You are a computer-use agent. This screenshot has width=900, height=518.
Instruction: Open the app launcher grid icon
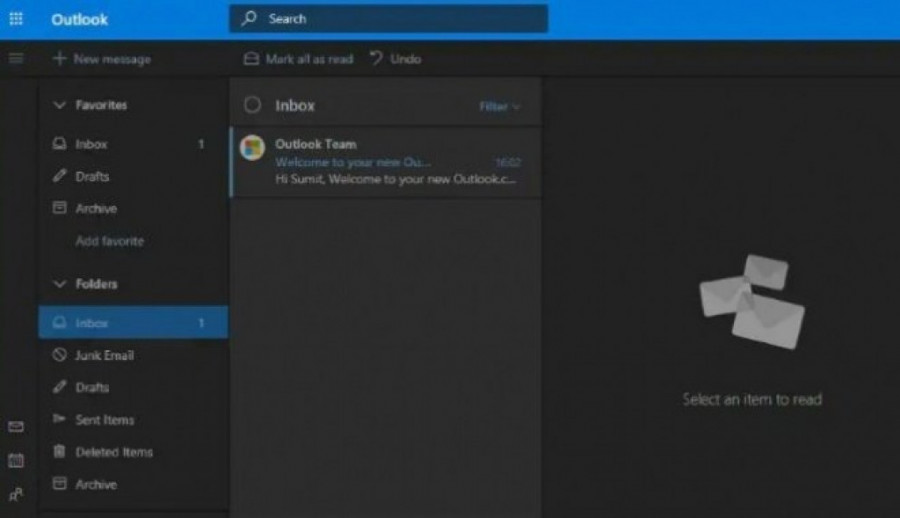16,19
